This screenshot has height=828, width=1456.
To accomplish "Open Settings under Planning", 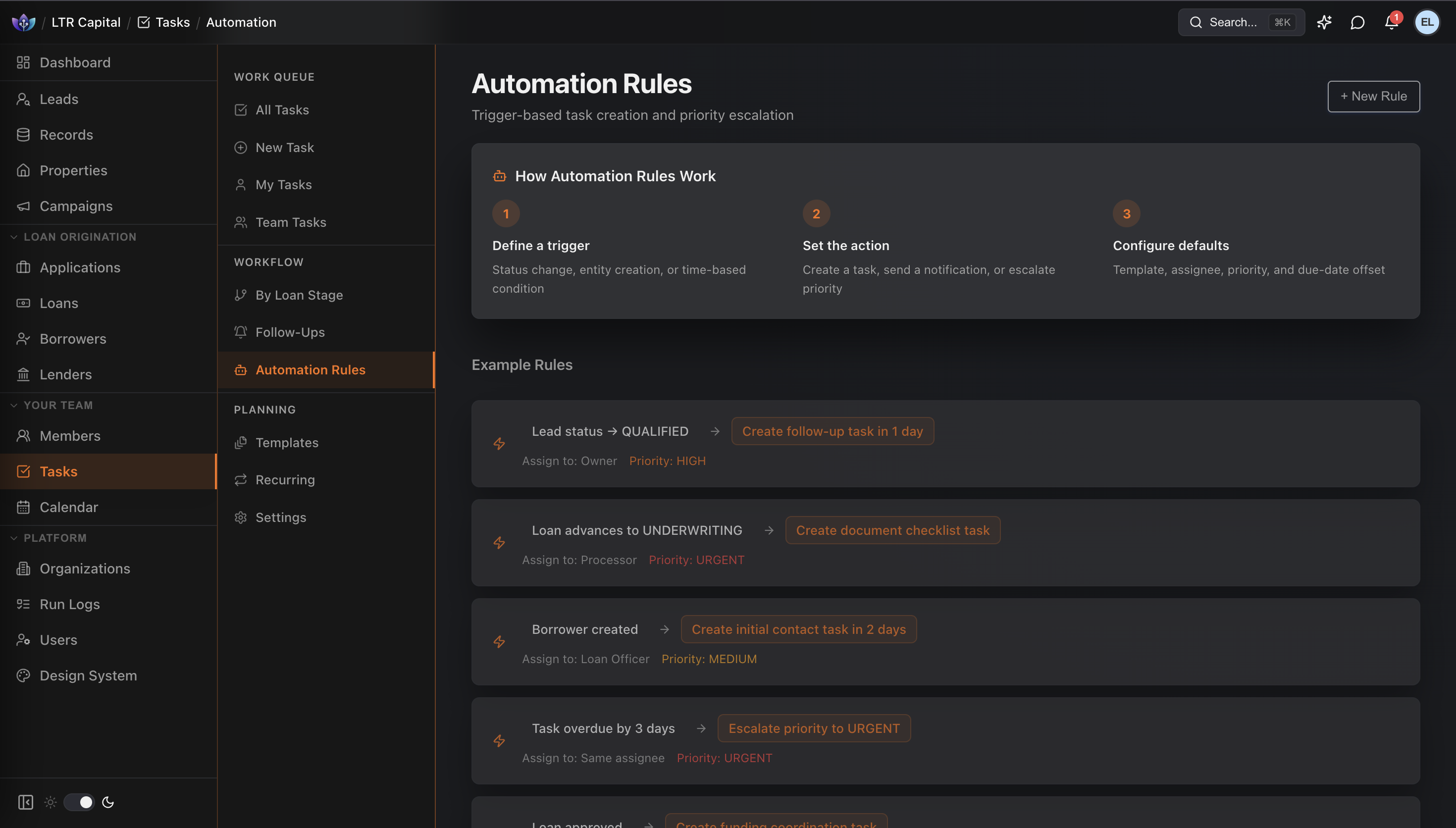I will coord(281,517).
